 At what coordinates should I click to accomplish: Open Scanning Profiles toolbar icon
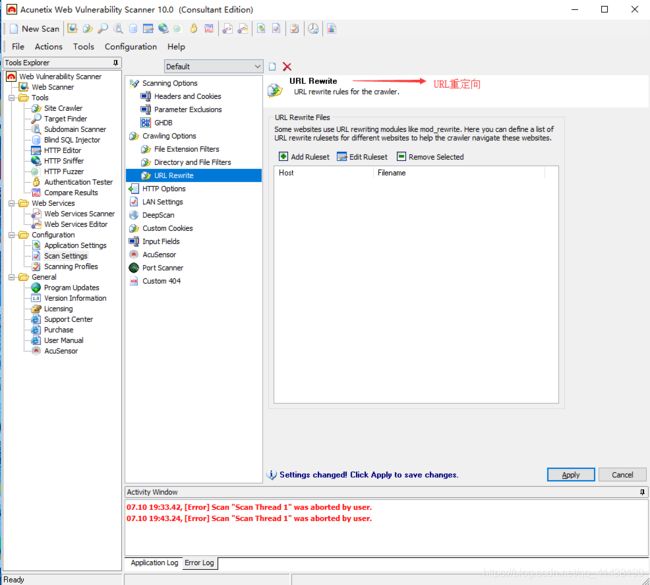[295, 29]
